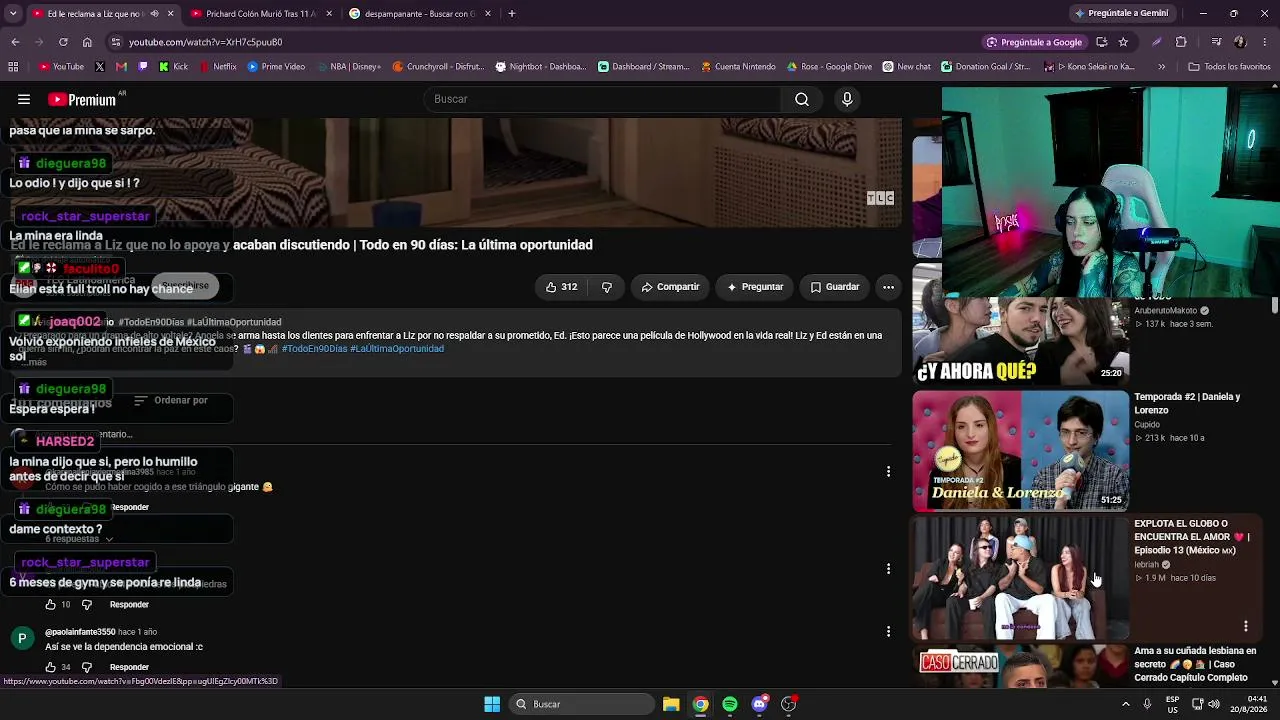Open options for the triángulo gigante comment
Screen dimensions: 1280x720
(x=888, y=472)
